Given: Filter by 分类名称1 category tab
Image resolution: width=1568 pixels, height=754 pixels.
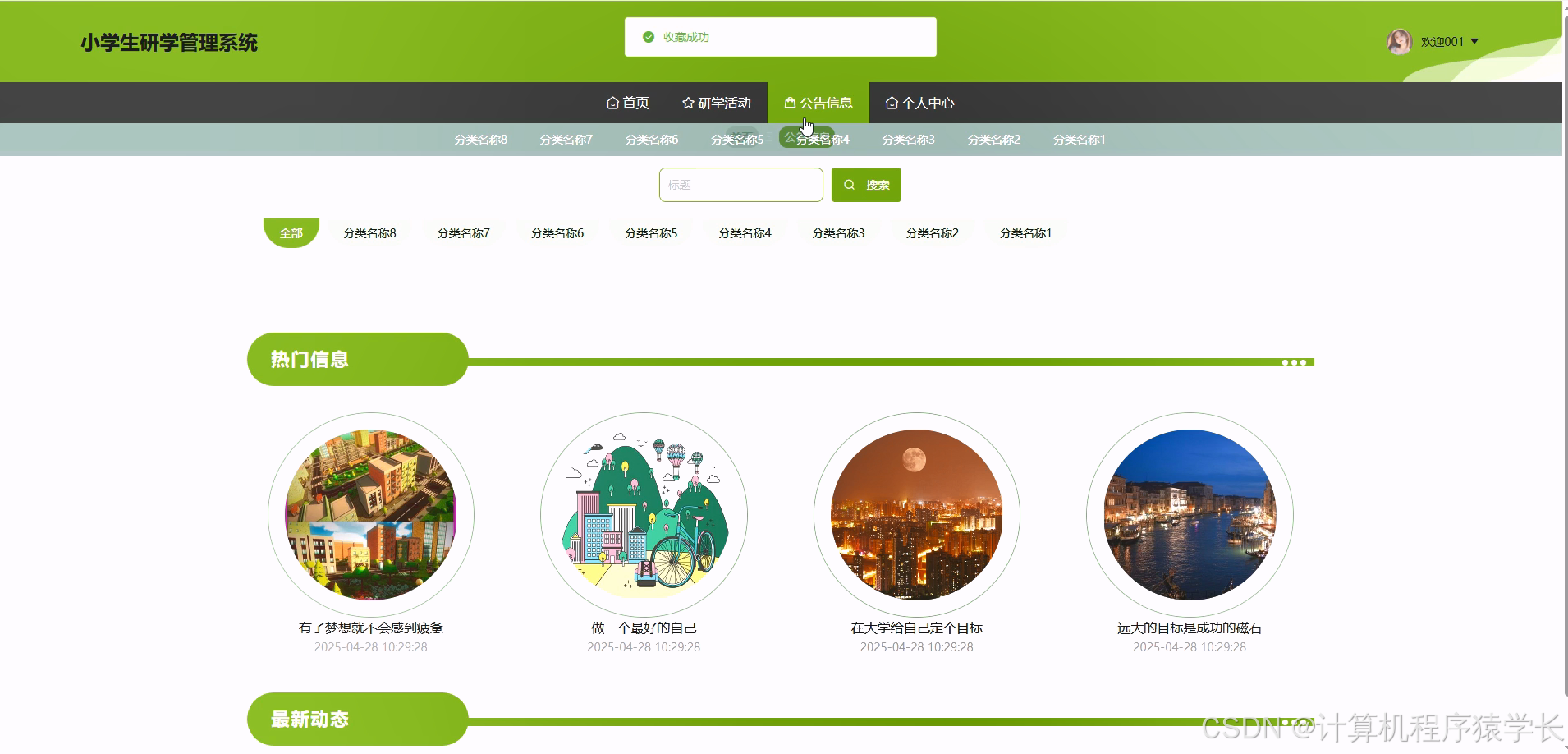Looking at the screenshot, I should tap(1025, 233).
